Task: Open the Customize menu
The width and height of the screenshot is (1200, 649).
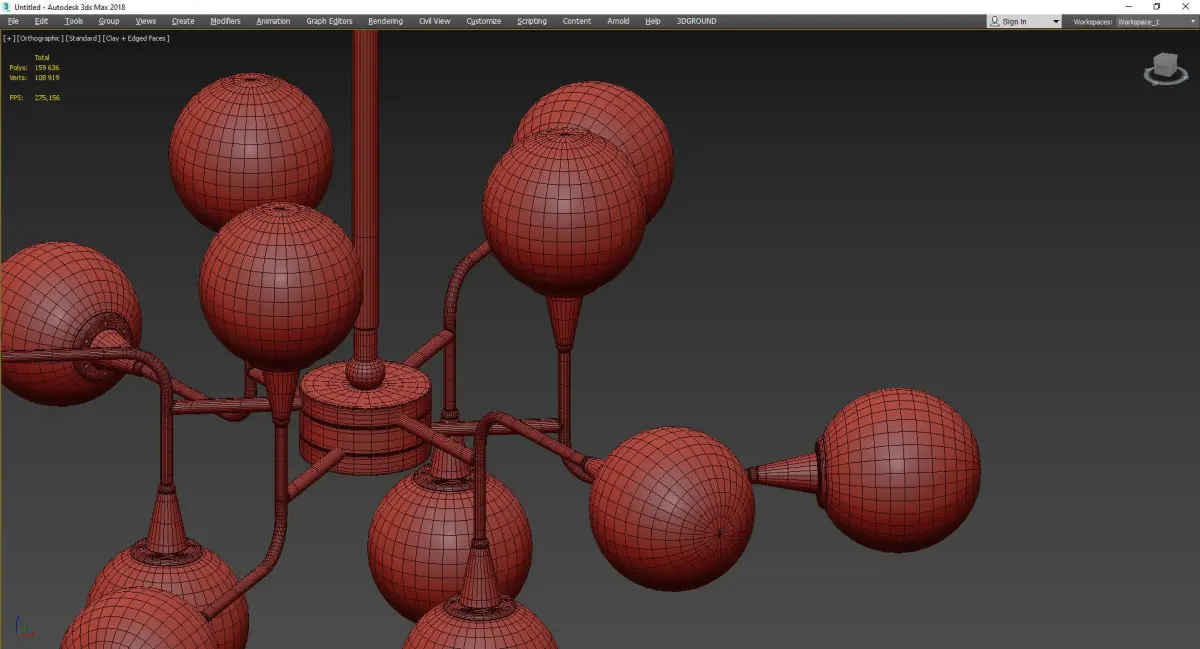Action: 484,21
